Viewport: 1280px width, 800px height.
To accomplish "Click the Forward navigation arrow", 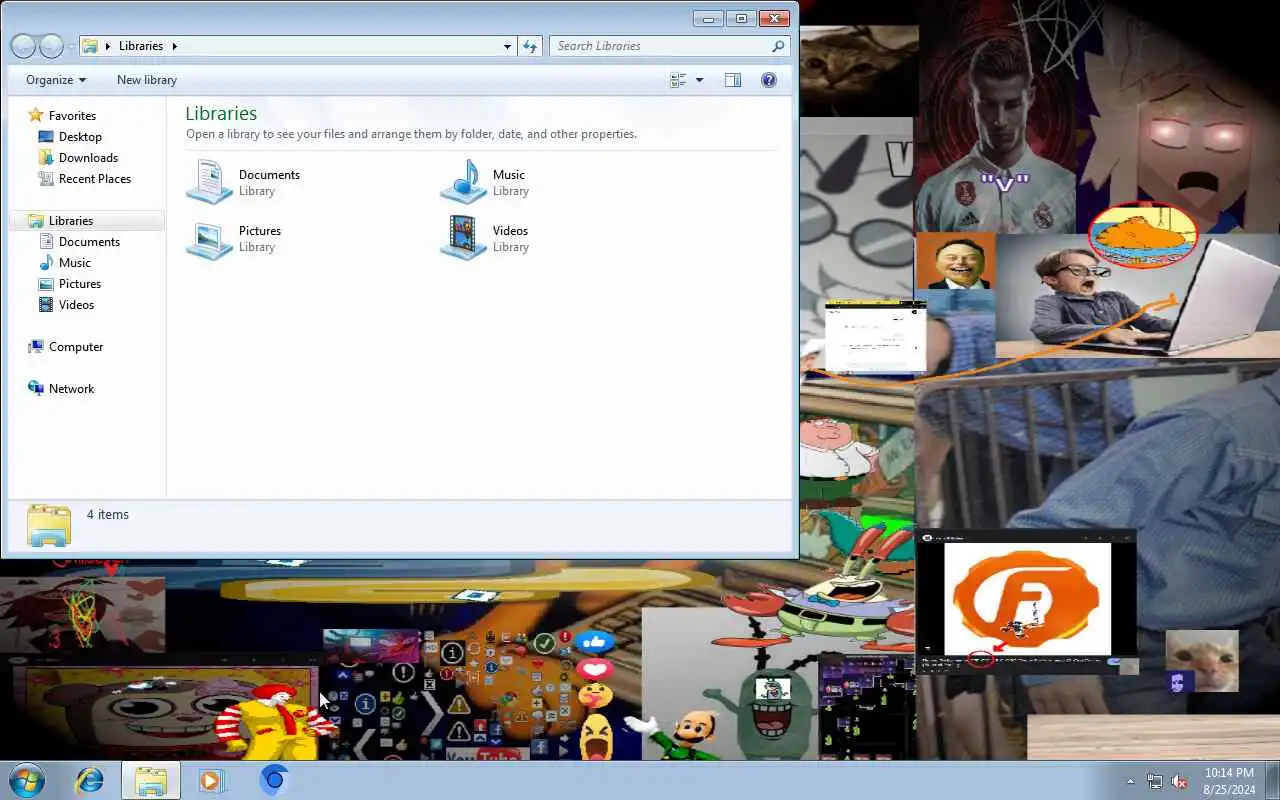I will (x=51, y=46).
